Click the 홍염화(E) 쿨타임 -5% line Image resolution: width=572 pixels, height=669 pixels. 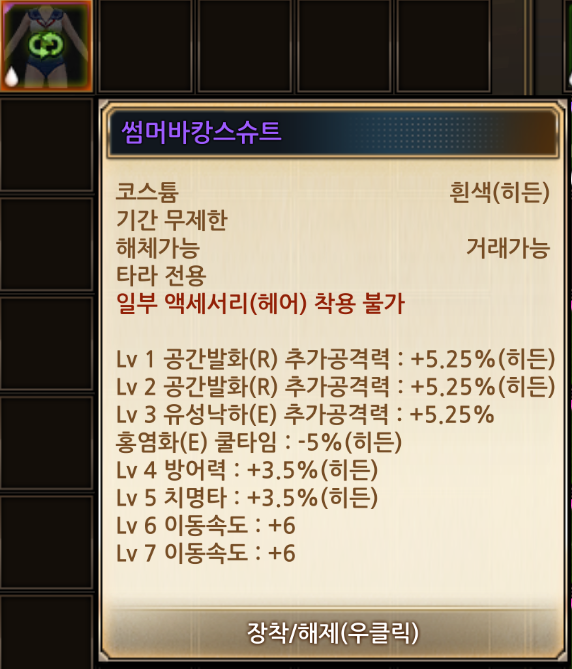tap(258, 442)
